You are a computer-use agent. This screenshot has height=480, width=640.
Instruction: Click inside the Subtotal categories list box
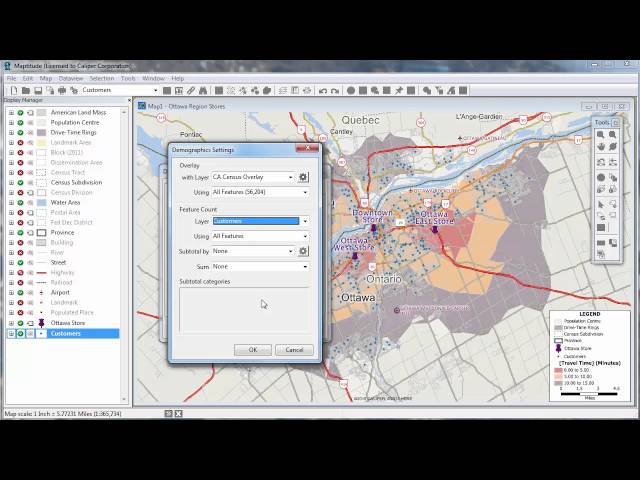click(x=244, y=309)
